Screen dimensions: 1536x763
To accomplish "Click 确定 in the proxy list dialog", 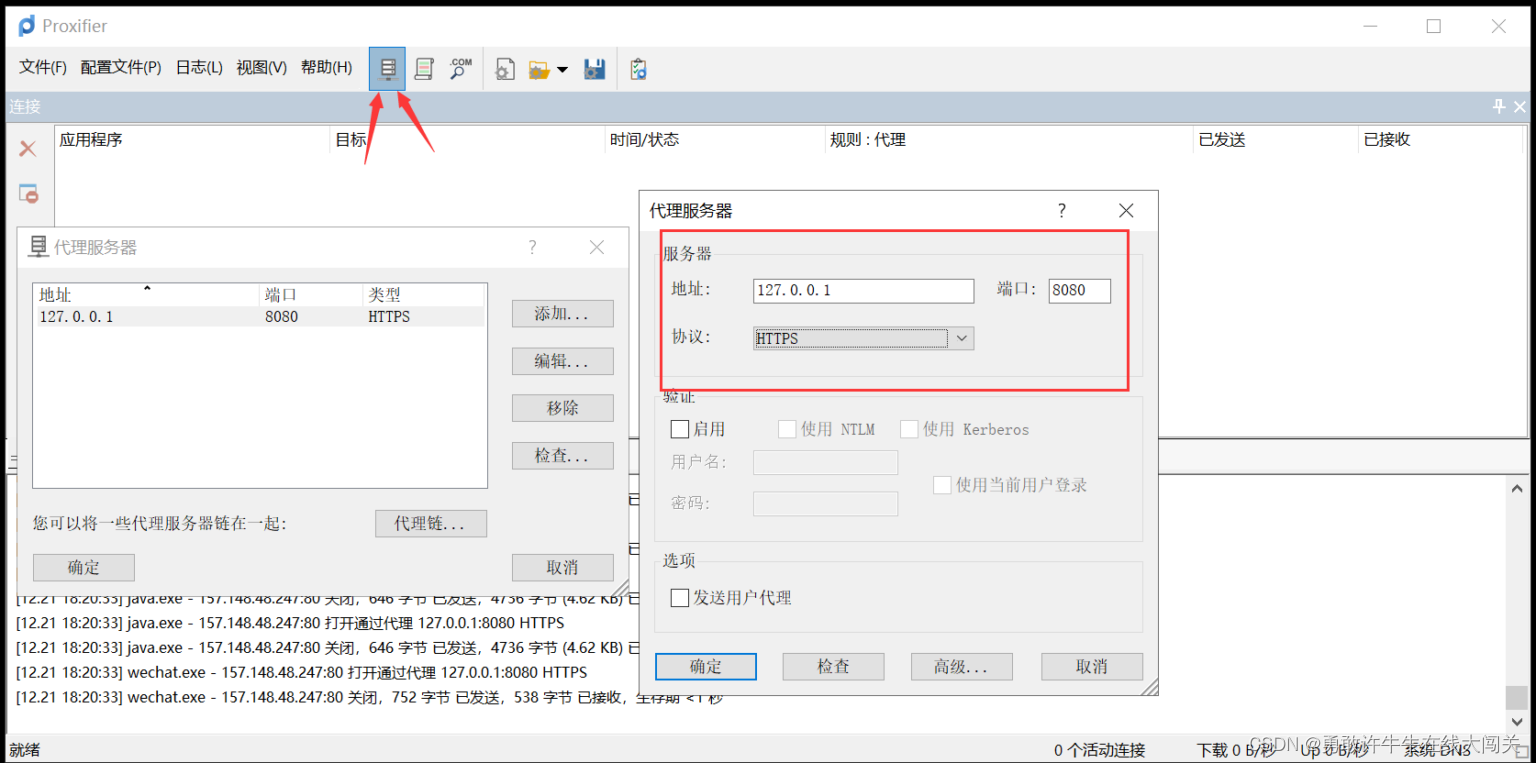I will 84,567.
